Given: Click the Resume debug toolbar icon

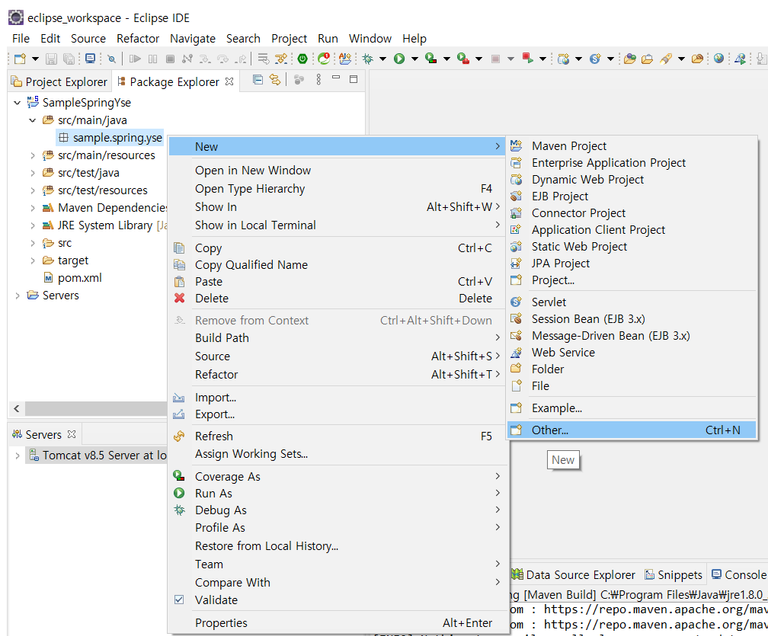Looking at the screenshot, I should [x=135, y=59].
